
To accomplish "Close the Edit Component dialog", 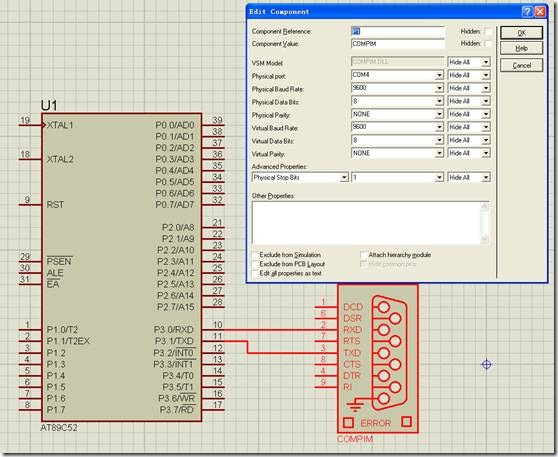I will click(540, 11).
